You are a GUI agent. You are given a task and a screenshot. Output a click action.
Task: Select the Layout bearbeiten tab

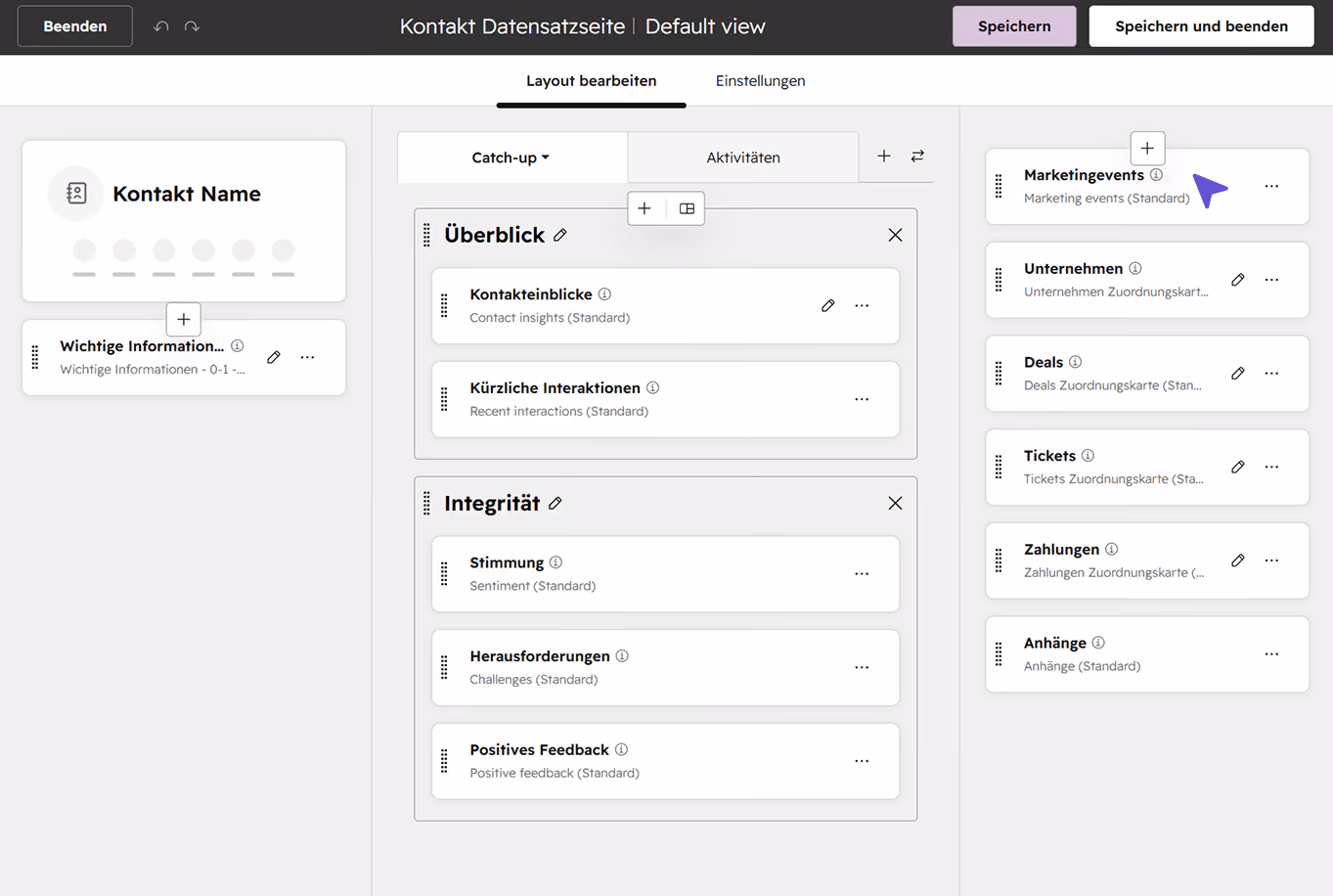tap(591, 81)
